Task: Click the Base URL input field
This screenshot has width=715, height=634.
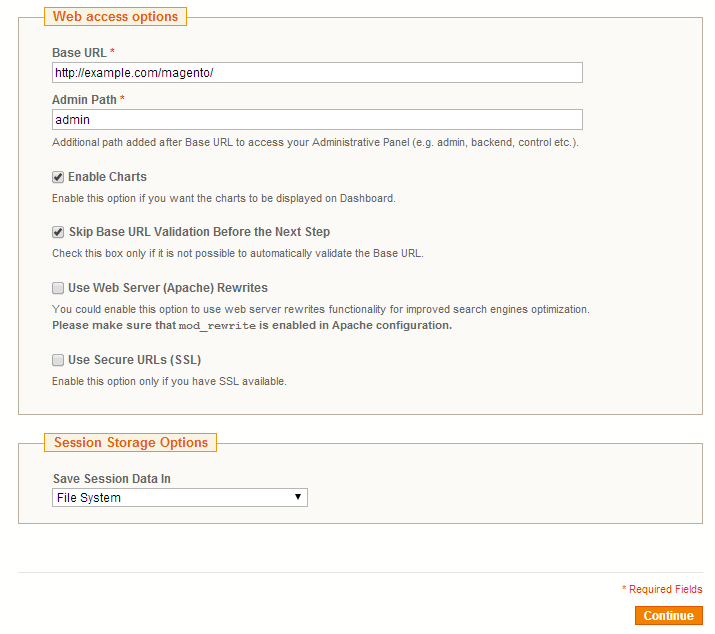Action: (317, 73)
